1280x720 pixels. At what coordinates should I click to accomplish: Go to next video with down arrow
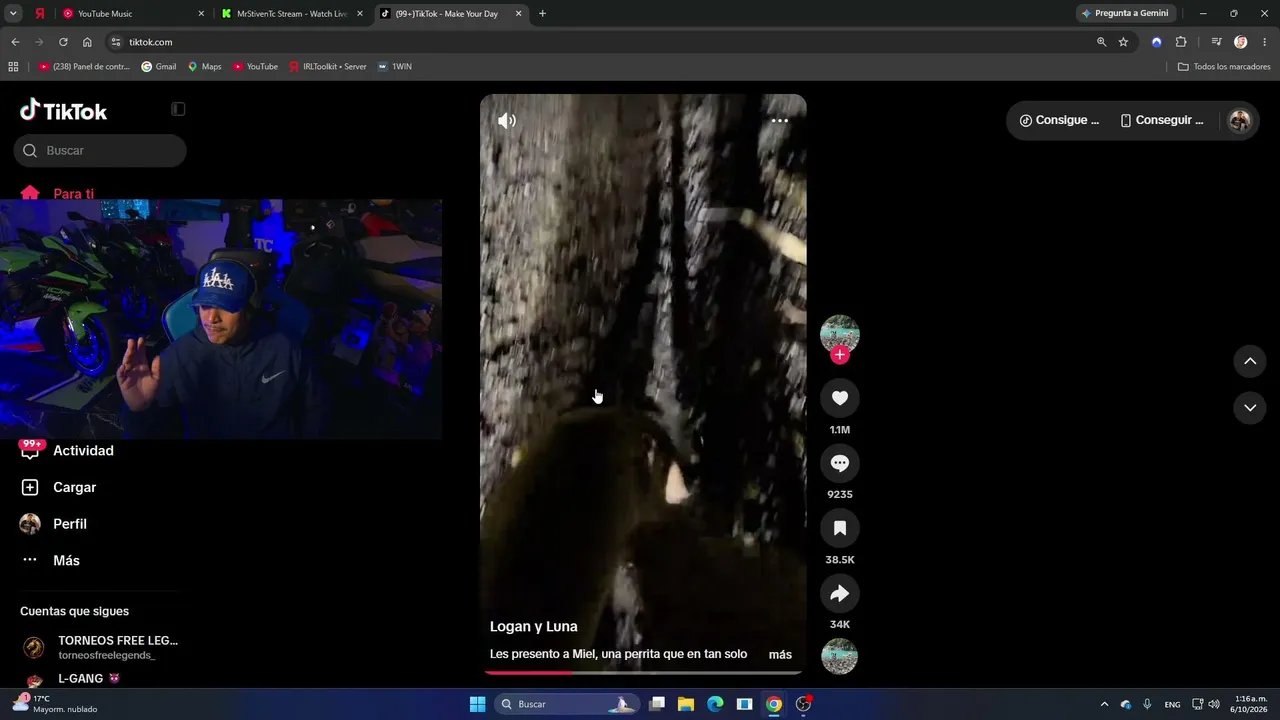[1250, 408]
